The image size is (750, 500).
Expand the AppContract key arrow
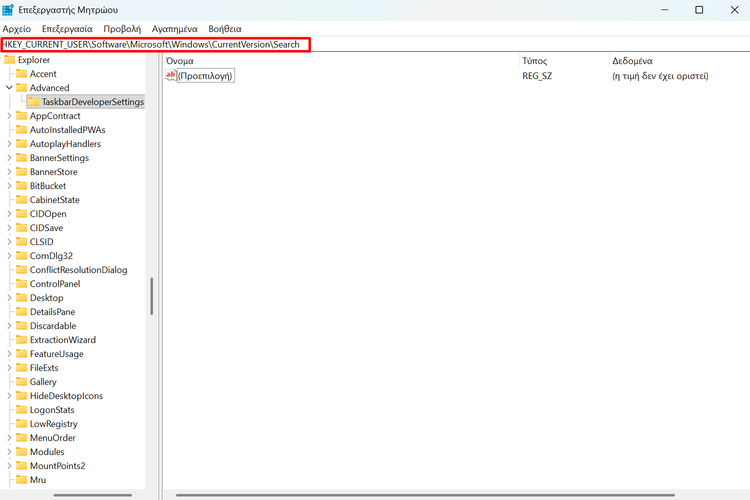9,116
